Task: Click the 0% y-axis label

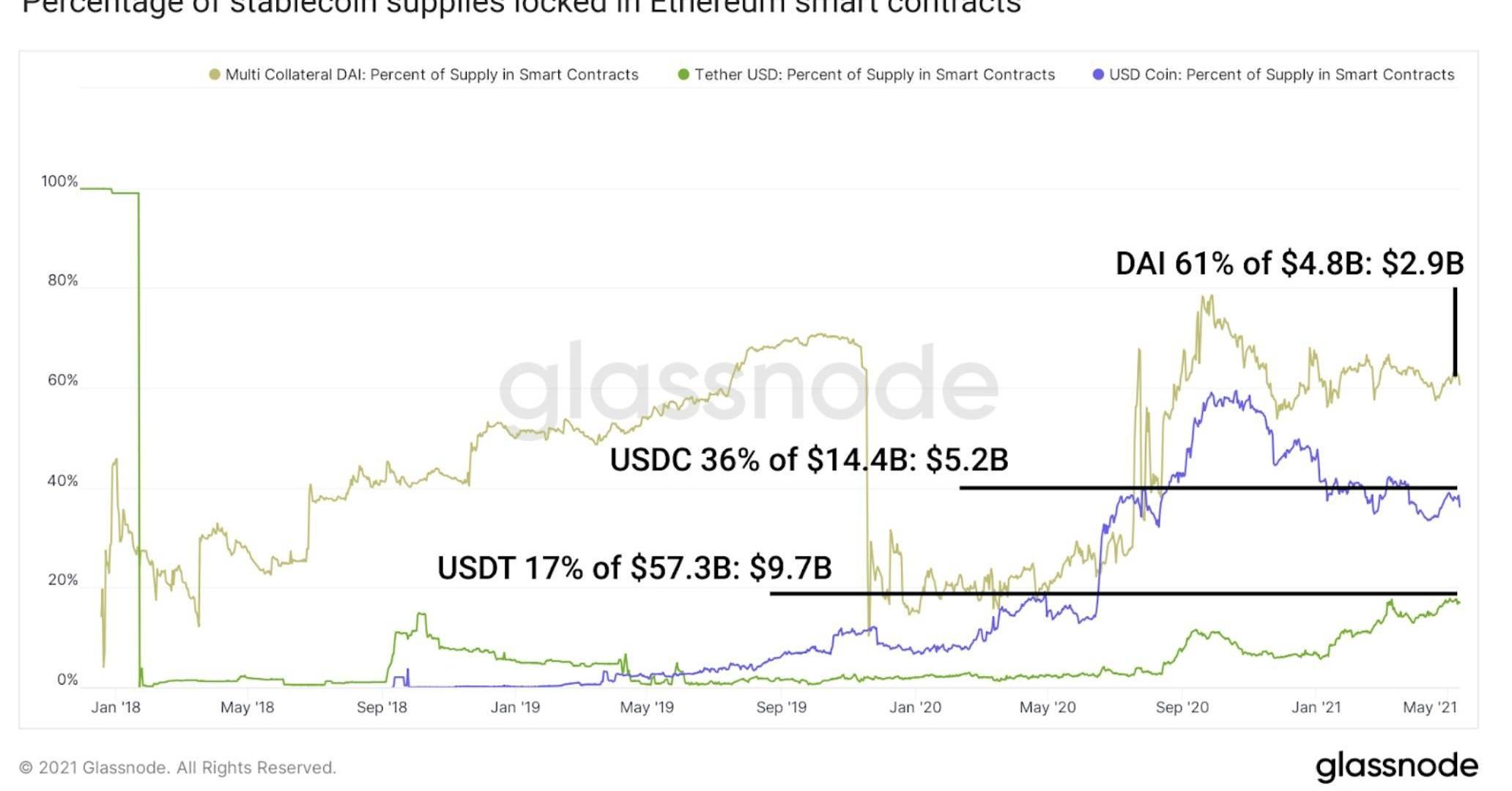Action: 67,680
